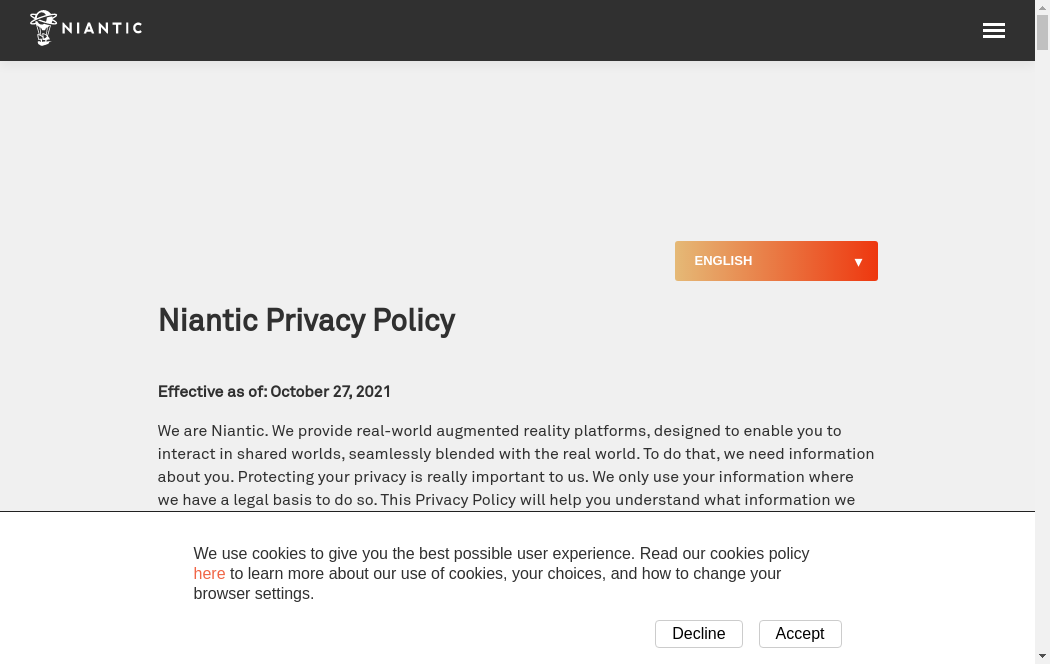Click the scrollbar up arrow
Image resolution: width=1050 pixels, height=664 pixels.
pyautogui.click(x=1042, y=8)
